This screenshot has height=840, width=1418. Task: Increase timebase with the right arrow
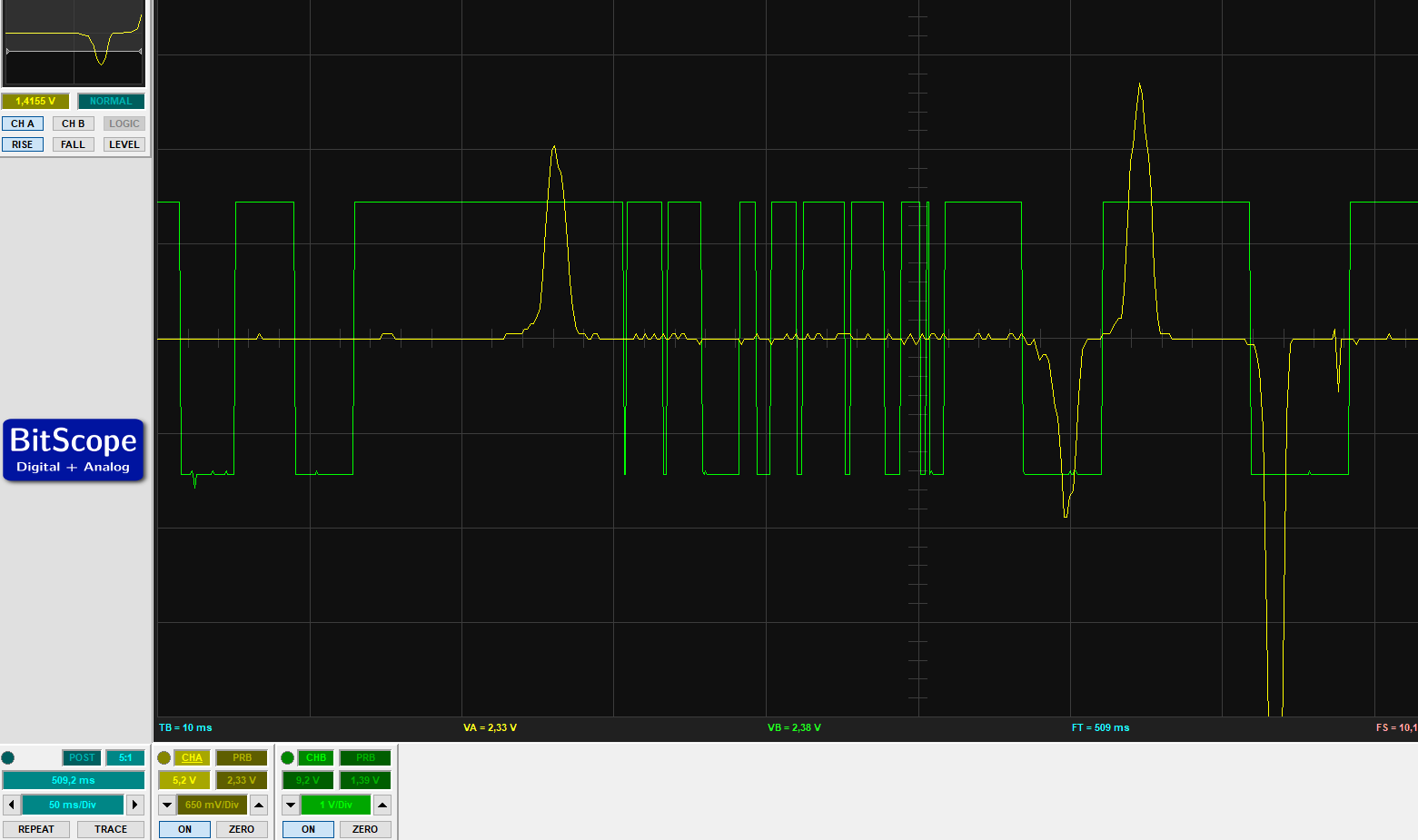click(135, 805)
